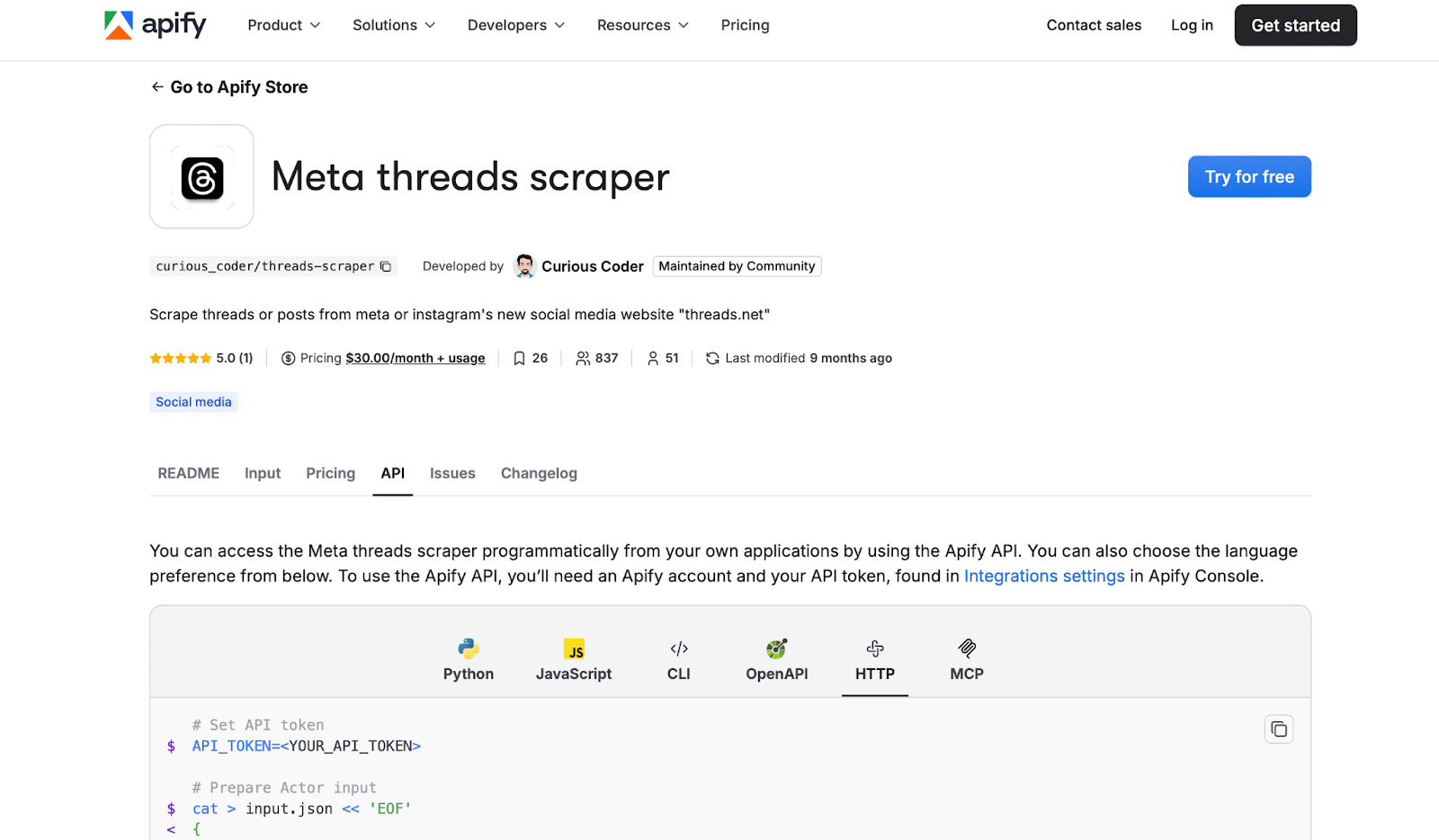Image resolution: width=1439 pixels, height=840 pixels.
Task: Select the API tab
Action: pyautogui.click(x=393, y=473)
